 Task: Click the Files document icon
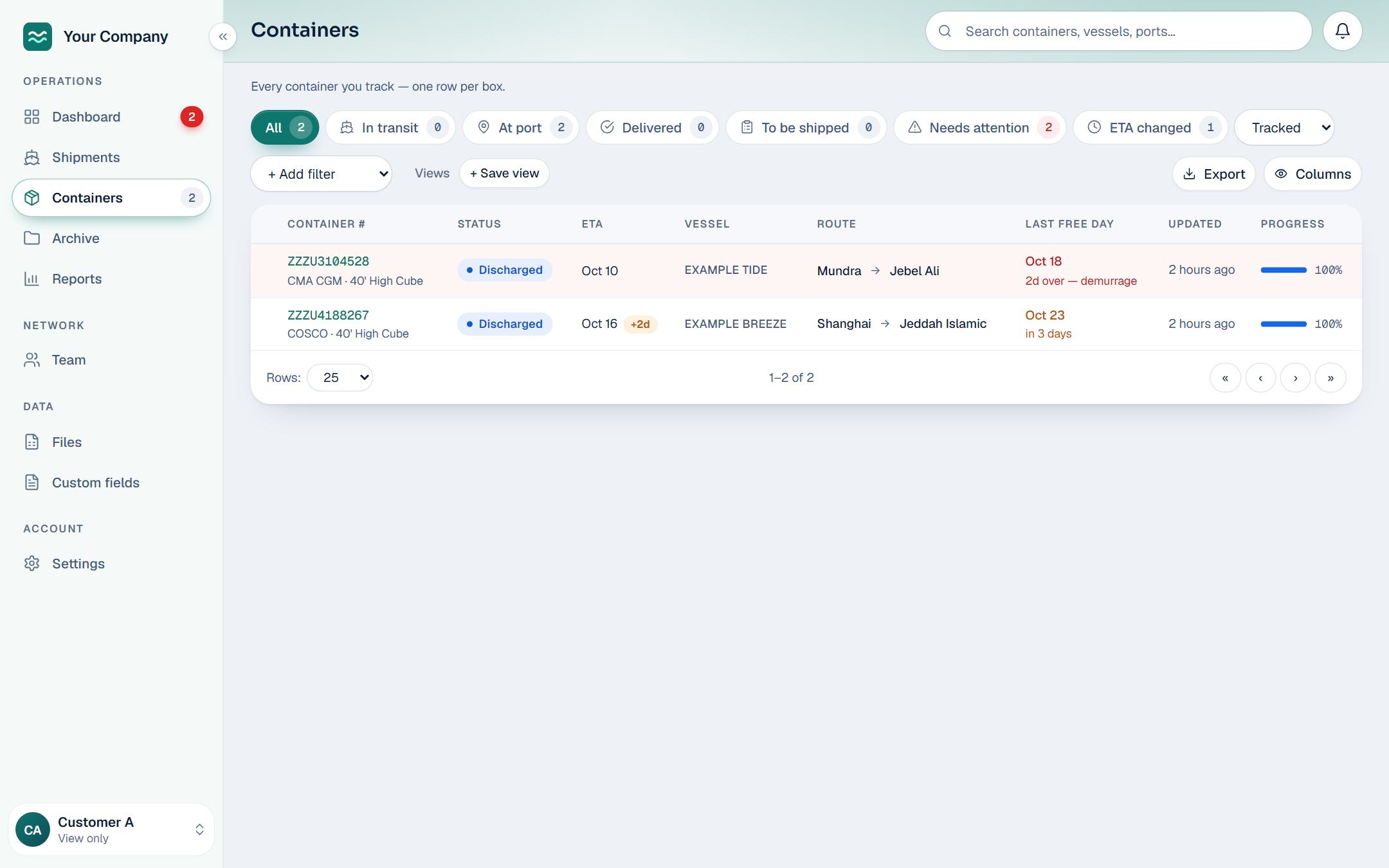(32, 442)
